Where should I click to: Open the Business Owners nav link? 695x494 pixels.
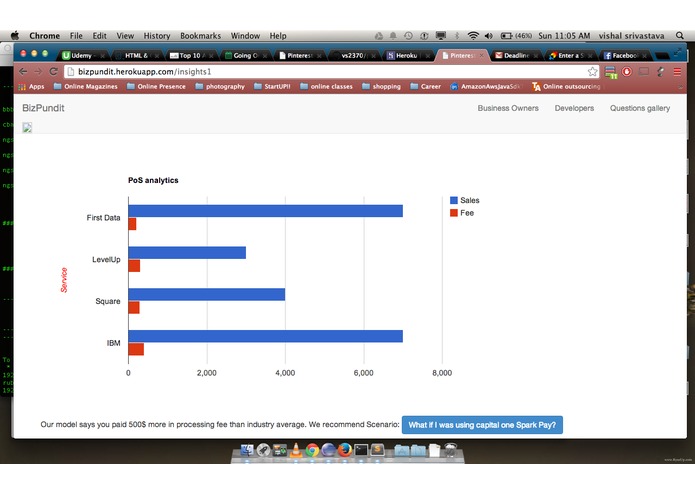click(x=508, y=108)
